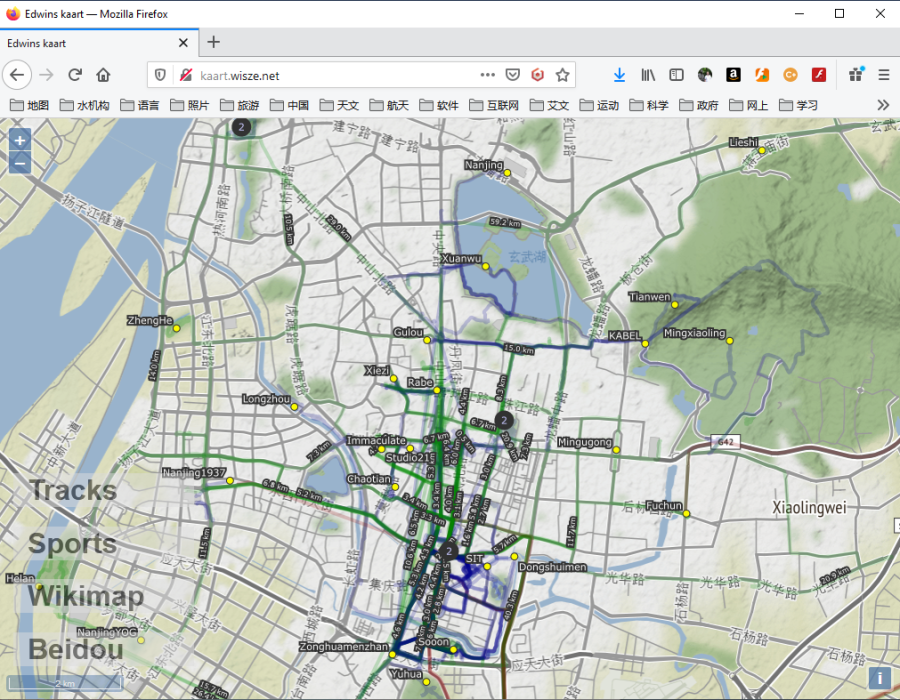Viewport: 900px width, 700px height.
Task: Open a new tab
Action: (x=214, y=42)
